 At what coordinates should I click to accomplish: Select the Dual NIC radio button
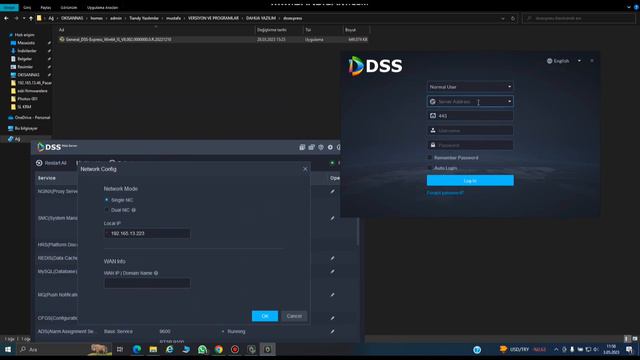[x=107, y=210]
